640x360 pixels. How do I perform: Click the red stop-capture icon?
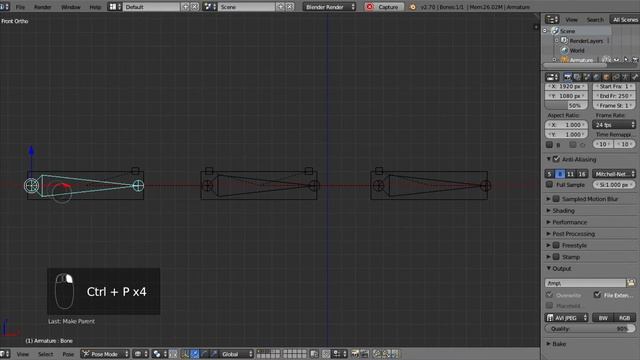[370, 7]
